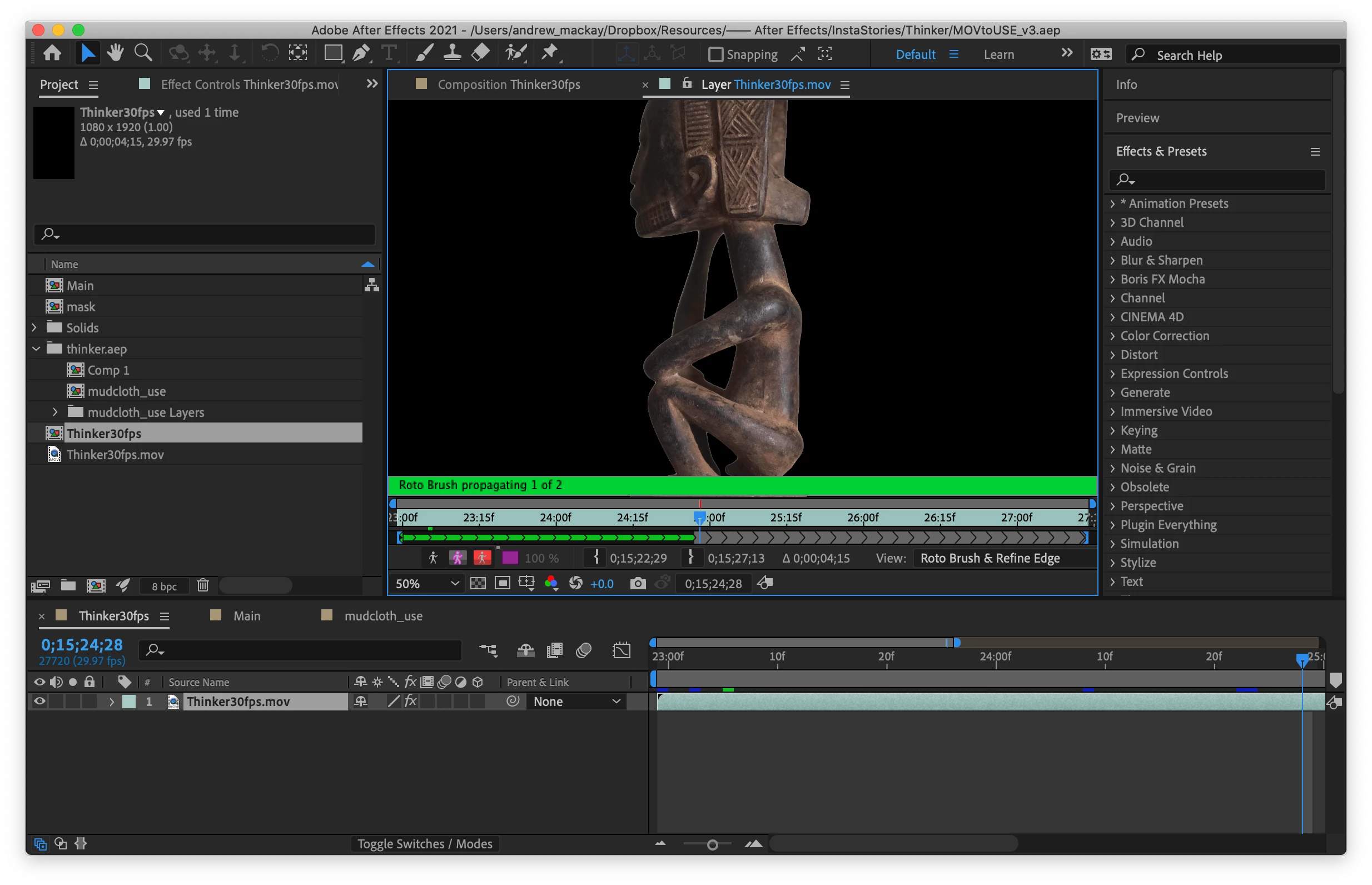Toggle transparency grid in Layer viewer
The height and width of the screenshot is (885, 1372).
tap(478, 584)
